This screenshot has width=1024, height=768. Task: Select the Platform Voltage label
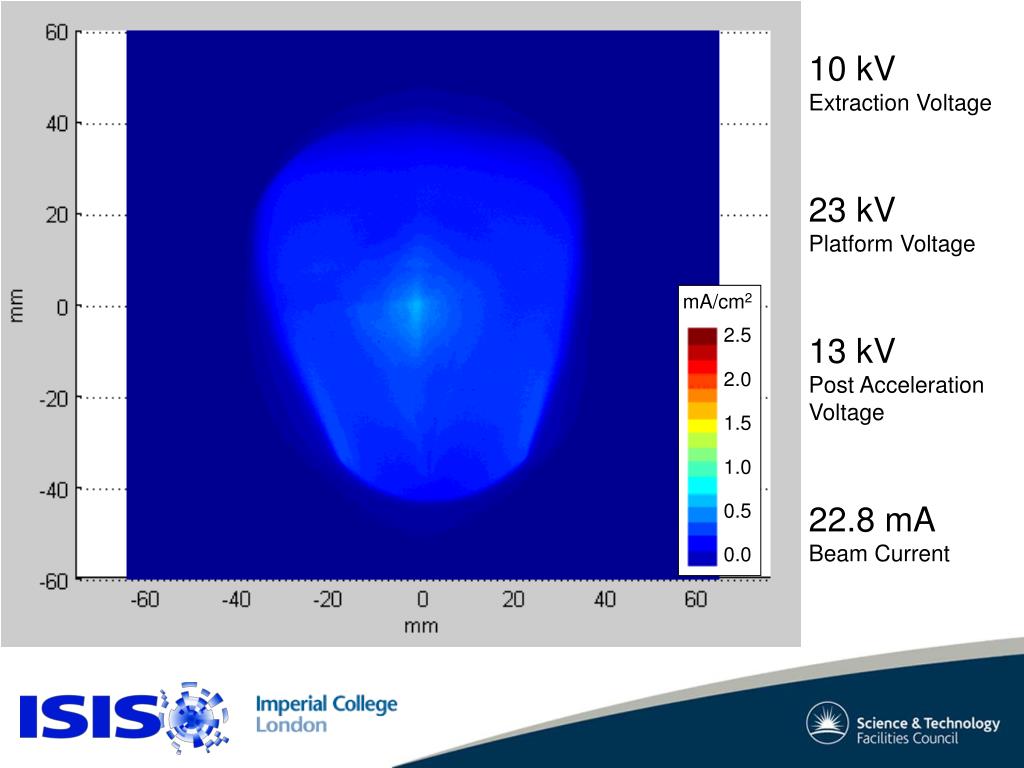(x=892, y=244)
